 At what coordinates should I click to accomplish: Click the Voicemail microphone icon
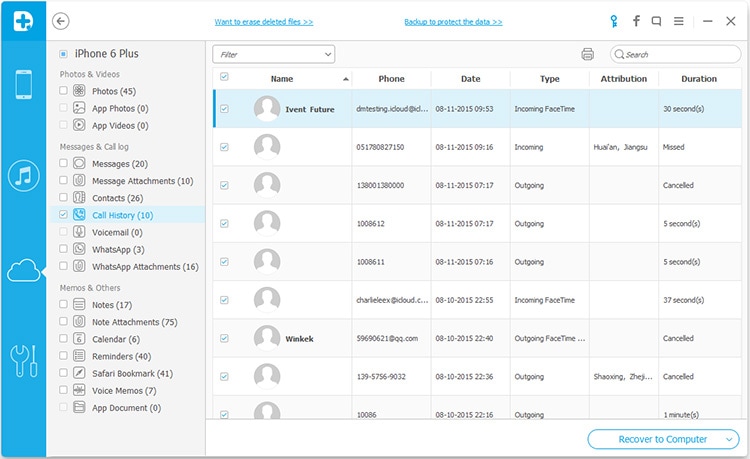pos(79,232)
